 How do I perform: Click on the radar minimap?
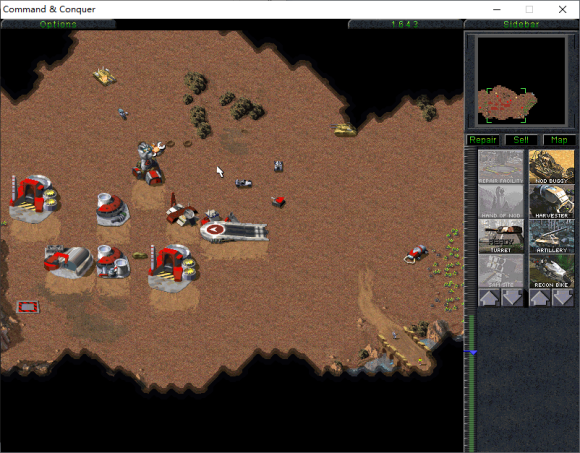(x=521, y=80)
